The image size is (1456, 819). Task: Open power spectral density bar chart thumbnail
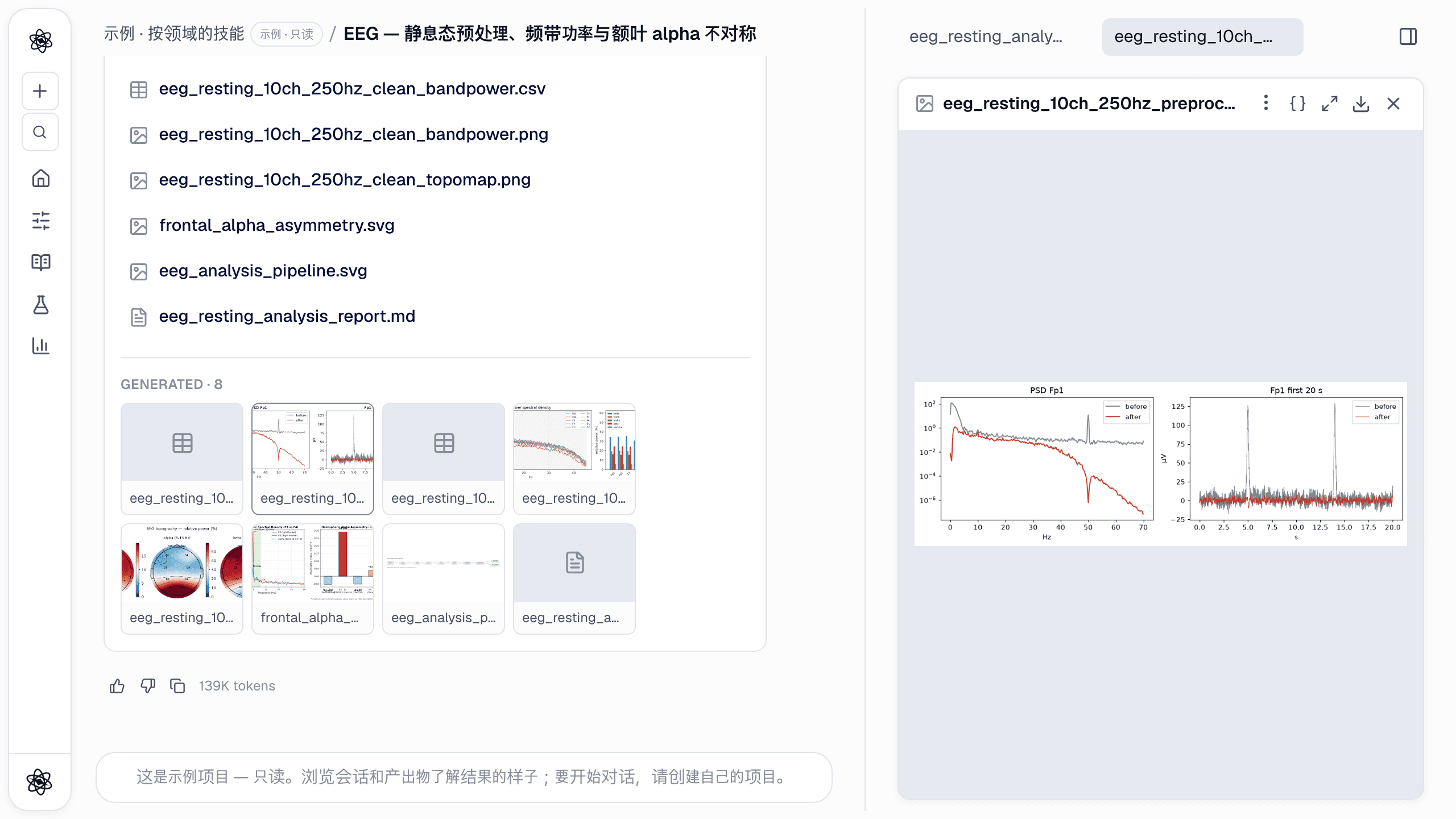click(x=574, y=458)
